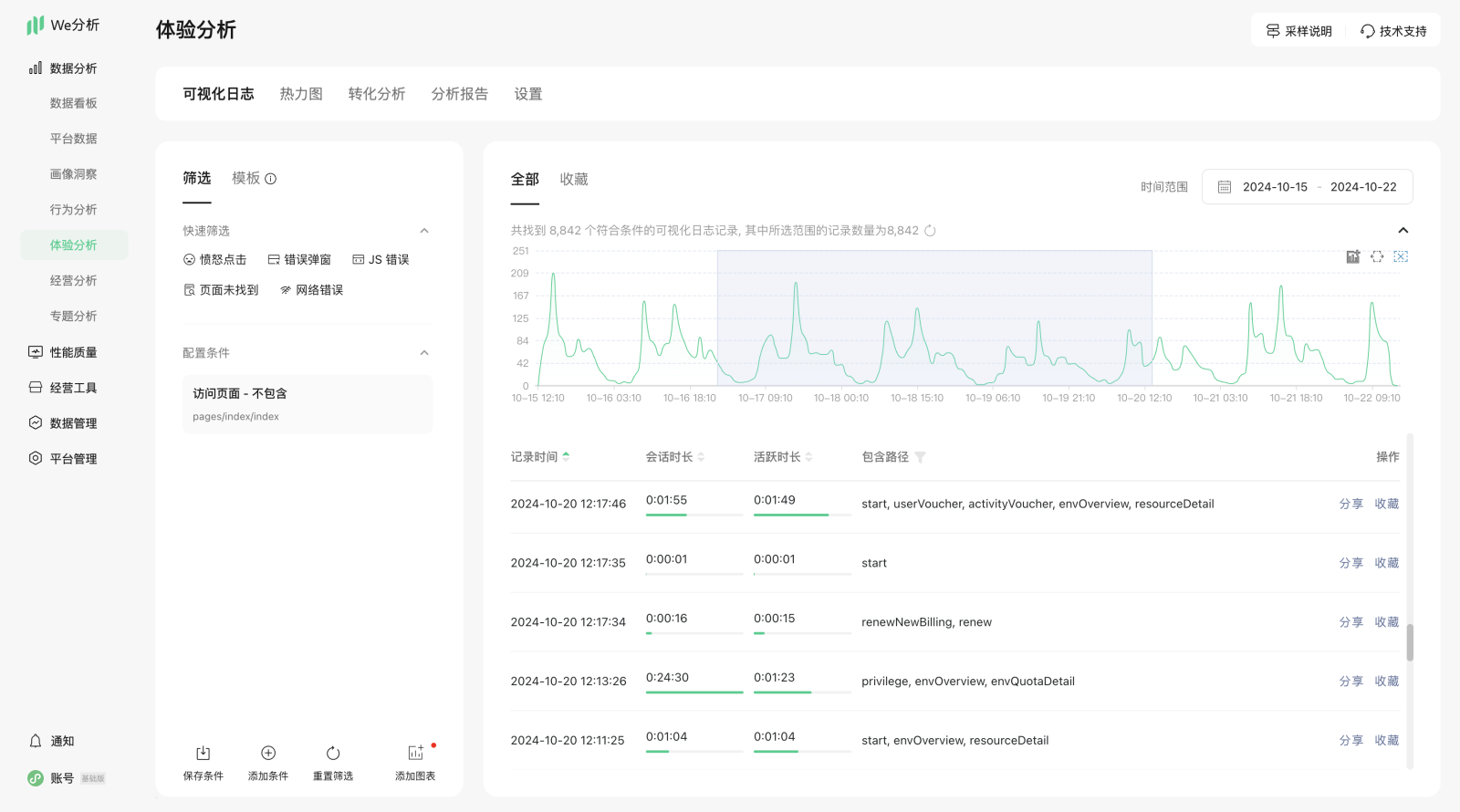The width and height of the screenshot is (1460, 812).
Task: Open 数据分析 sidebar bar-chart icon
Action: pyautogui.click(x=36, y=68)
